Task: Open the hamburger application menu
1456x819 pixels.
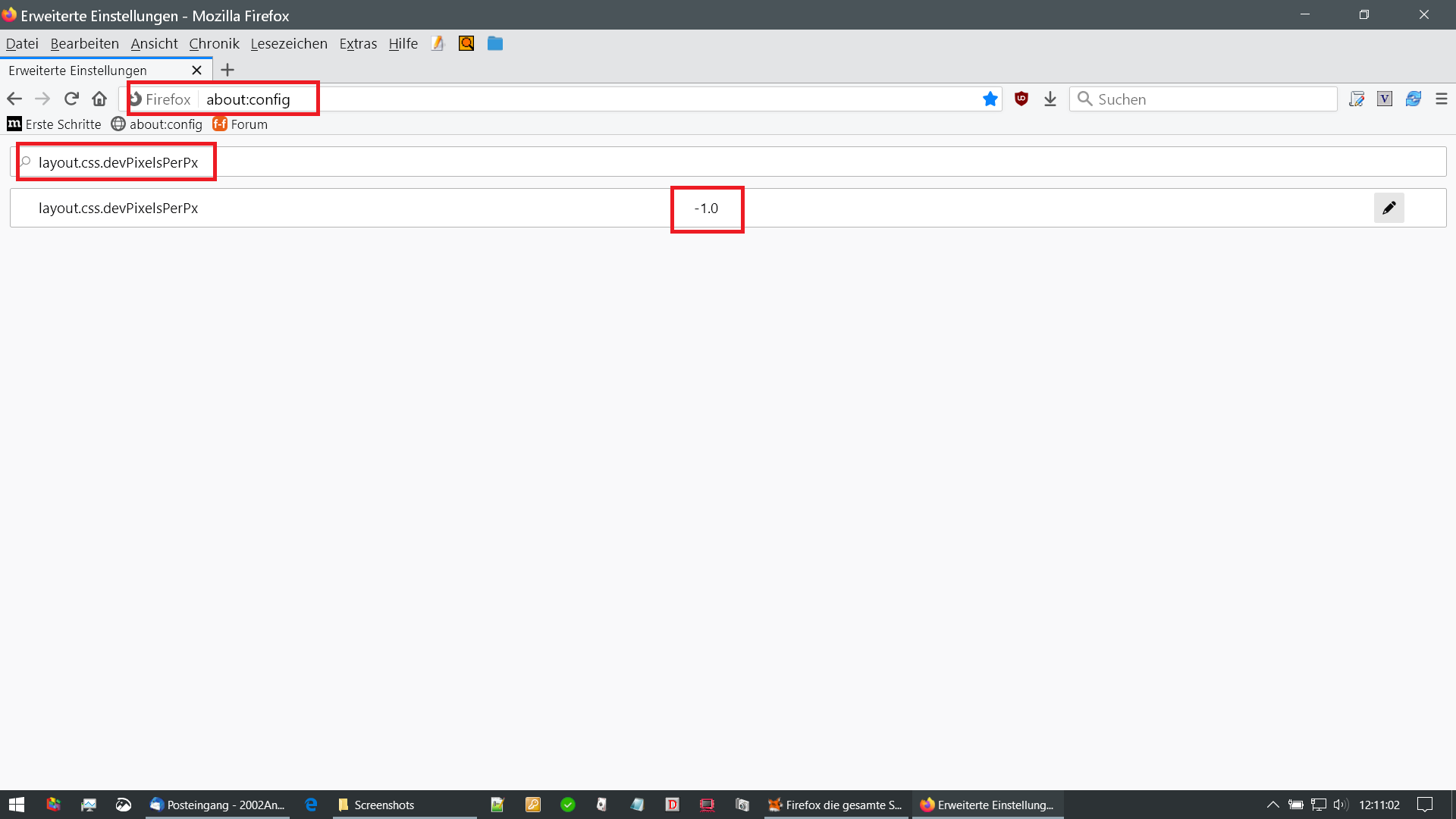Action: [1441, 99]
